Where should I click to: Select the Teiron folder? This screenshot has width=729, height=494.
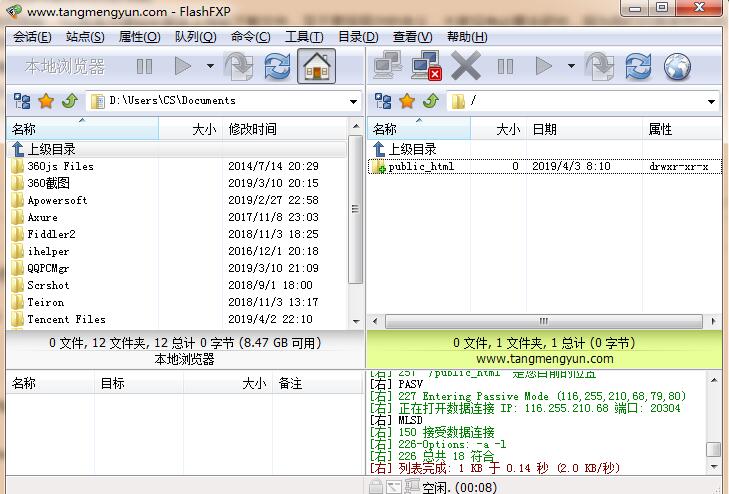coord(45,302)
